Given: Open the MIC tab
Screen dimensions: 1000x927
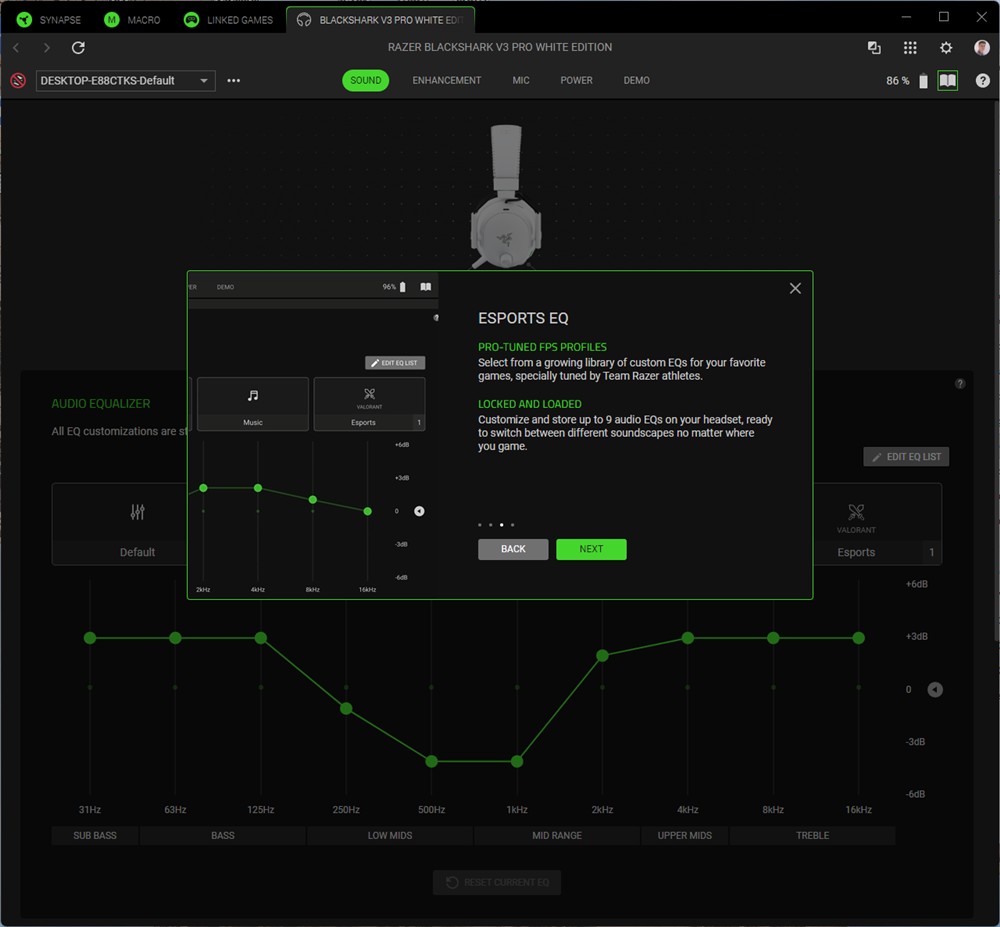Looking at the screenshot, I should (x=521, y=81).
